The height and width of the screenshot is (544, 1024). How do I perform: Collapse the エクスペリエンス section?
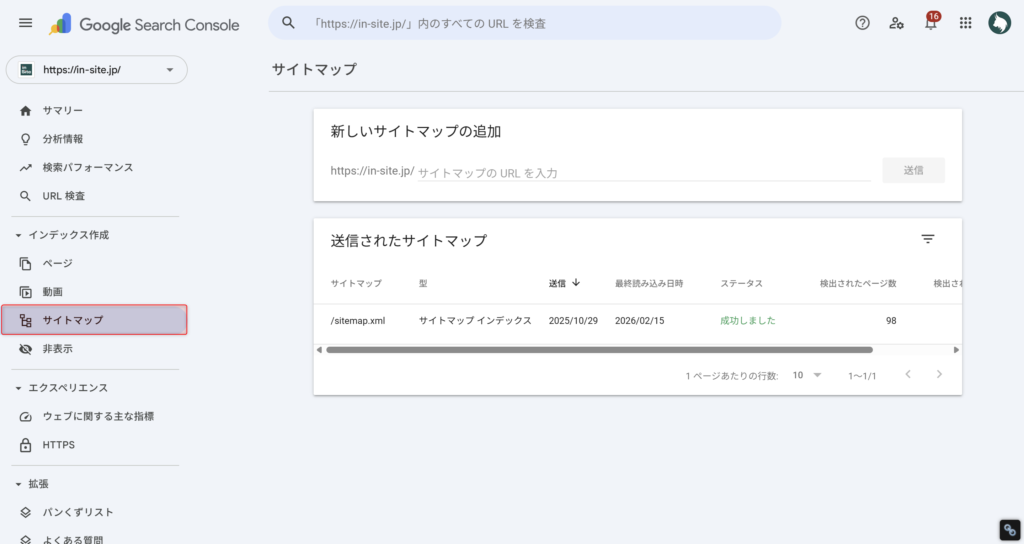tap(18, 388)
